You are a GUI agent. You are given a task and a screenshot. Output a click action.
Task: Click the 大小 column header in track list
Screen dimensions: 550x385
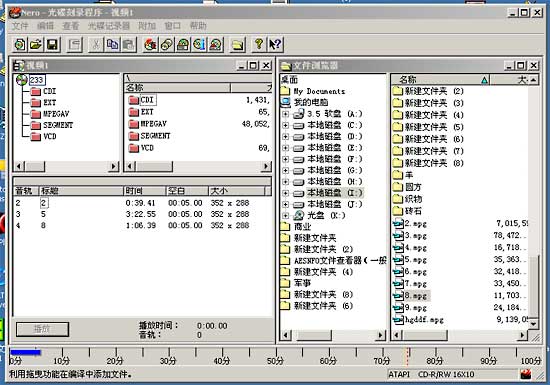(x=236, y=191)
